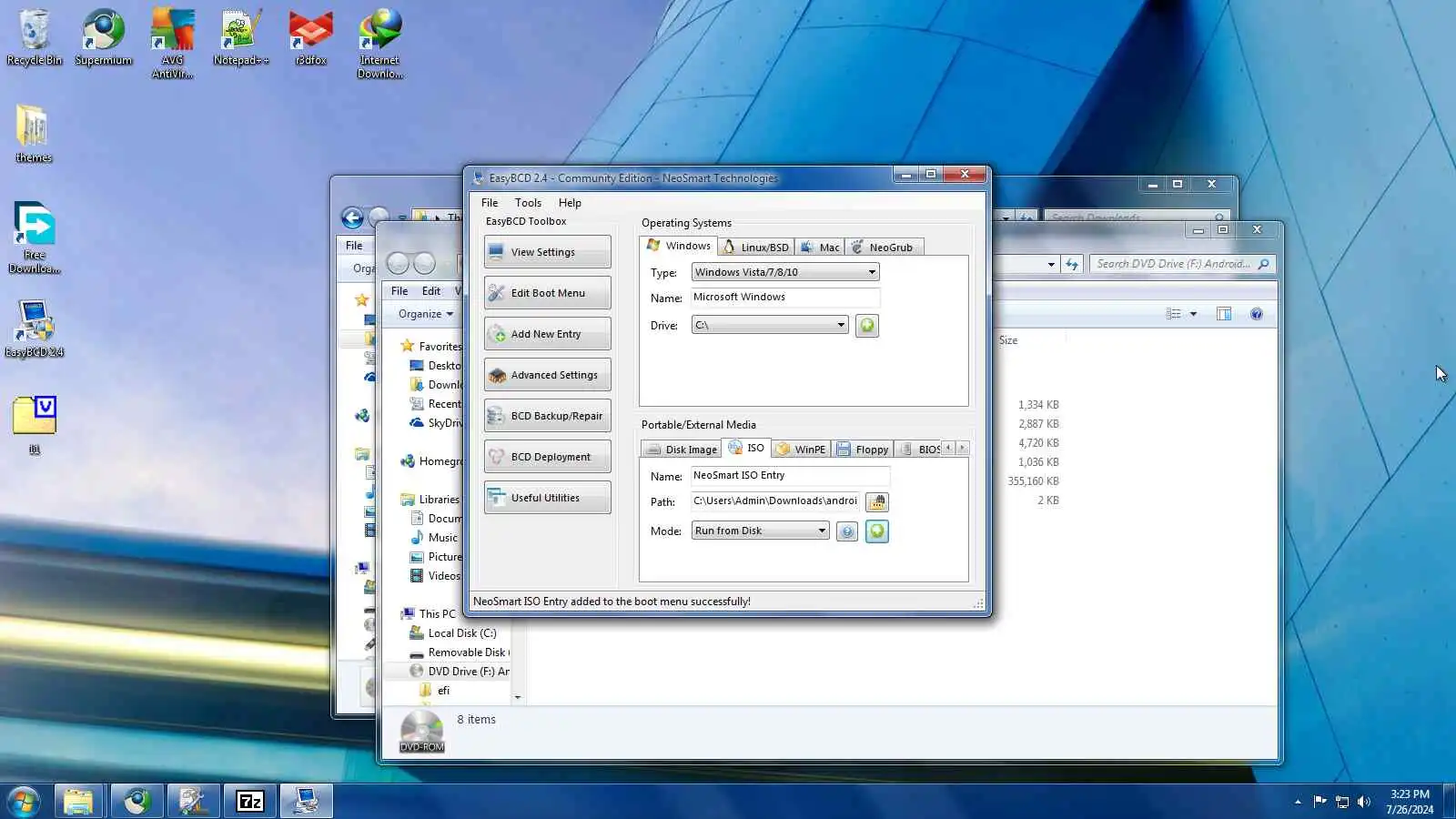Image resolution: width=1456 pixels, height=819 pixels.
Task: Select DVD Drive (F:) in navigation tree
Action: coord(460,672)
